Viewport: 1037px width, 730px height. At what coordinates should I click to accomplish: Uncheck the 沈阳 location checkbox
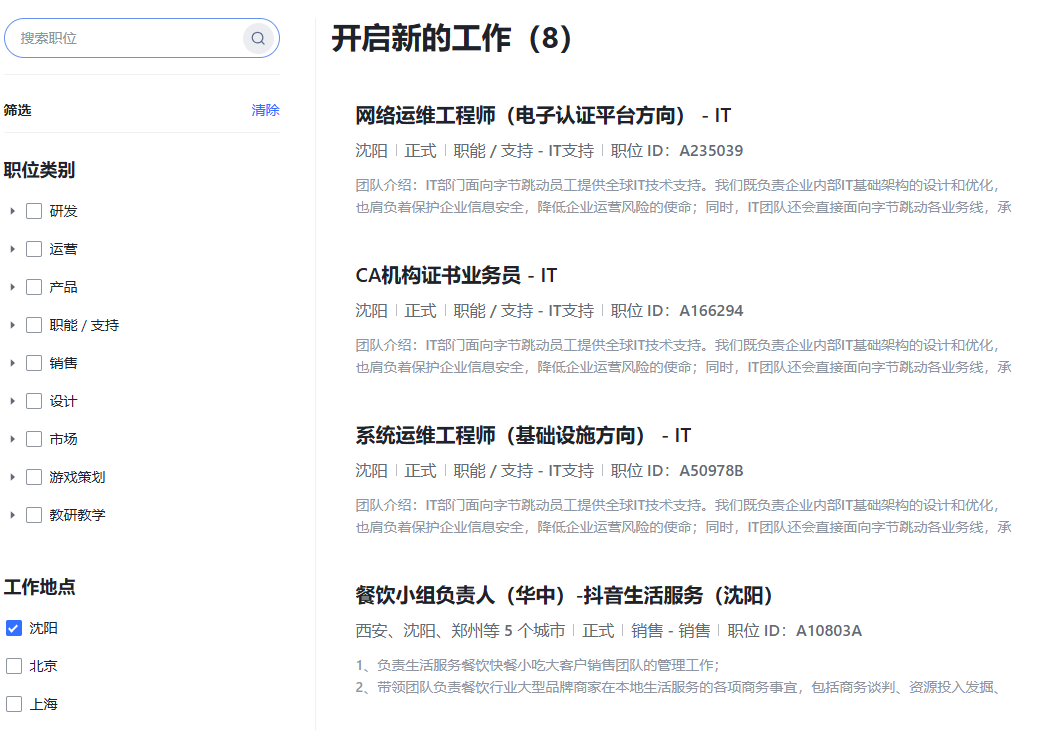(14, 628)
